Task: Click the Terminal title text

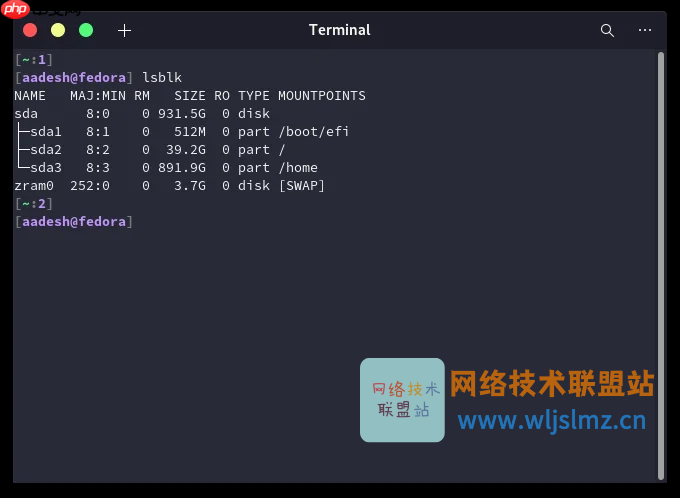Action: (340, 30)
